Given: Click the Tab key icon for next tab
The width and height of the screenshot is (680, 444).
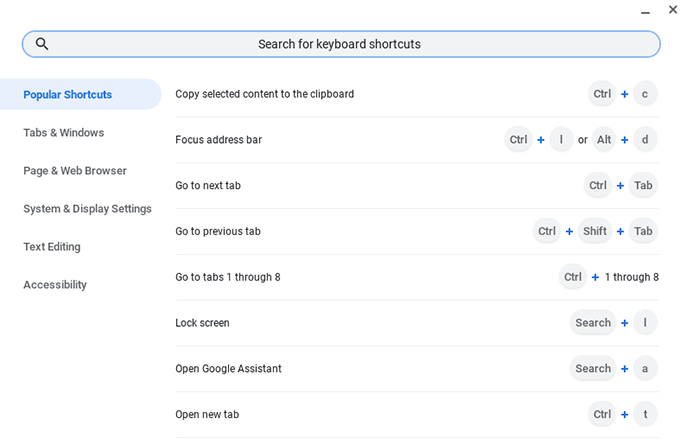Looking at the screenshot, I should (x=643, y=185).
